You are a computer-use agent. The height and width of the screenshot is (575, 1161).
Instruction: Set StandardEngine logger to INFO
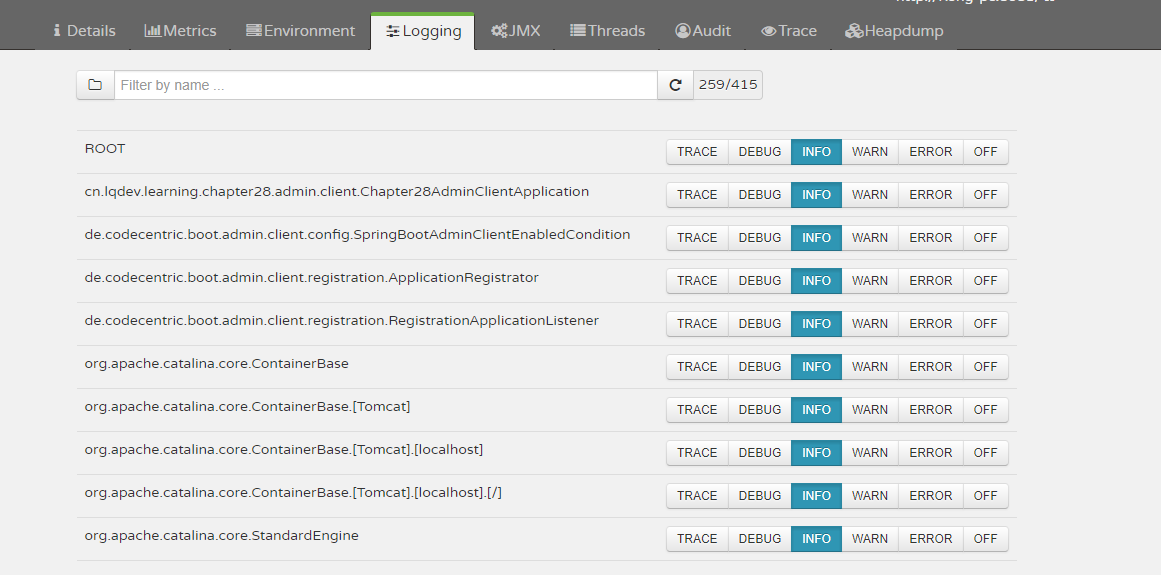point(816,538)
